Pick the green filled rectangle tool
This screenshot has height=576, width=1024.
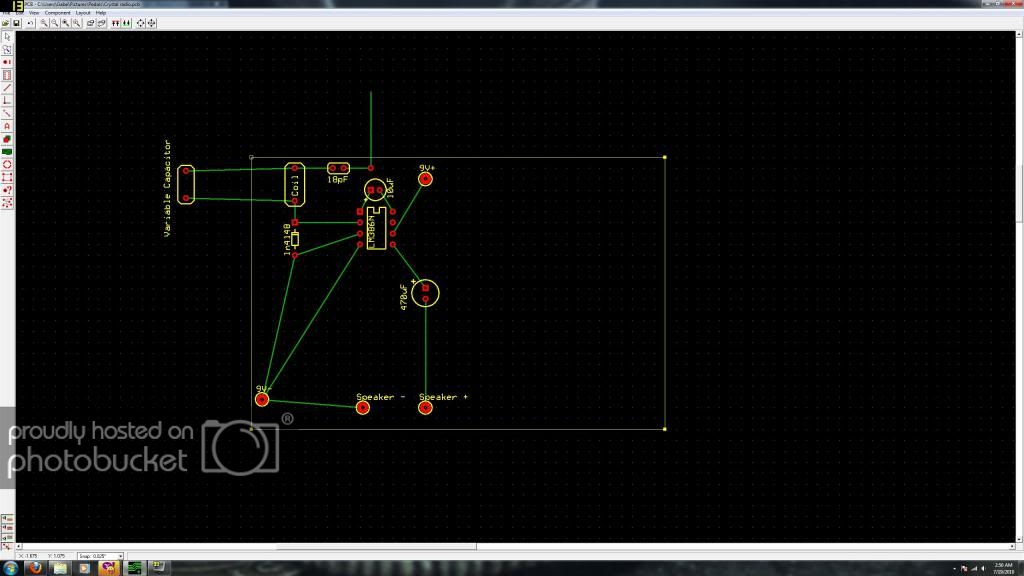pyautogui.click(x=7, y=152)
